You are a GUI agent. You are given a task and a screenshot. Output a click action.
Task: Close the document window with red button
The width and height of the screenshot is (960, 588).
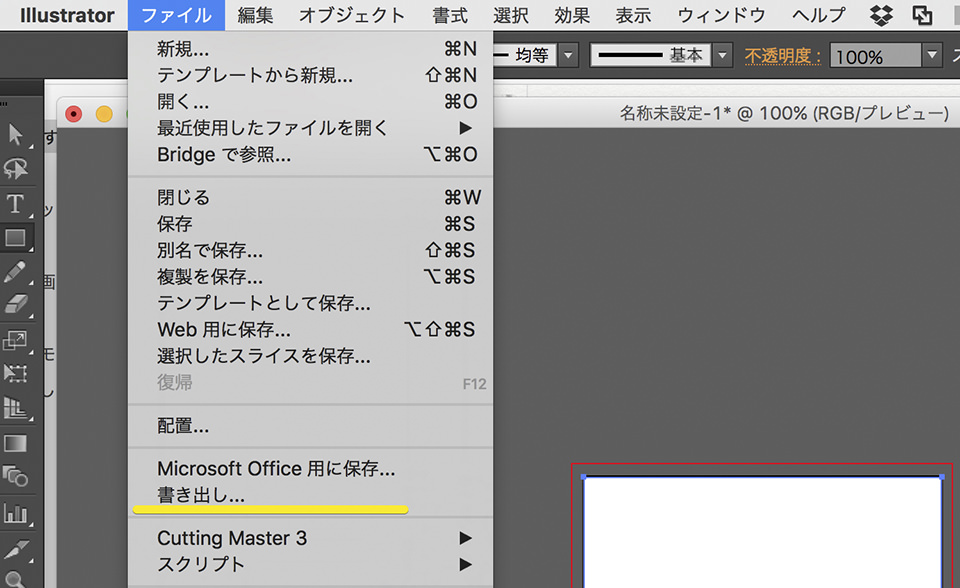pyautogui.click(x=73, y=114)
